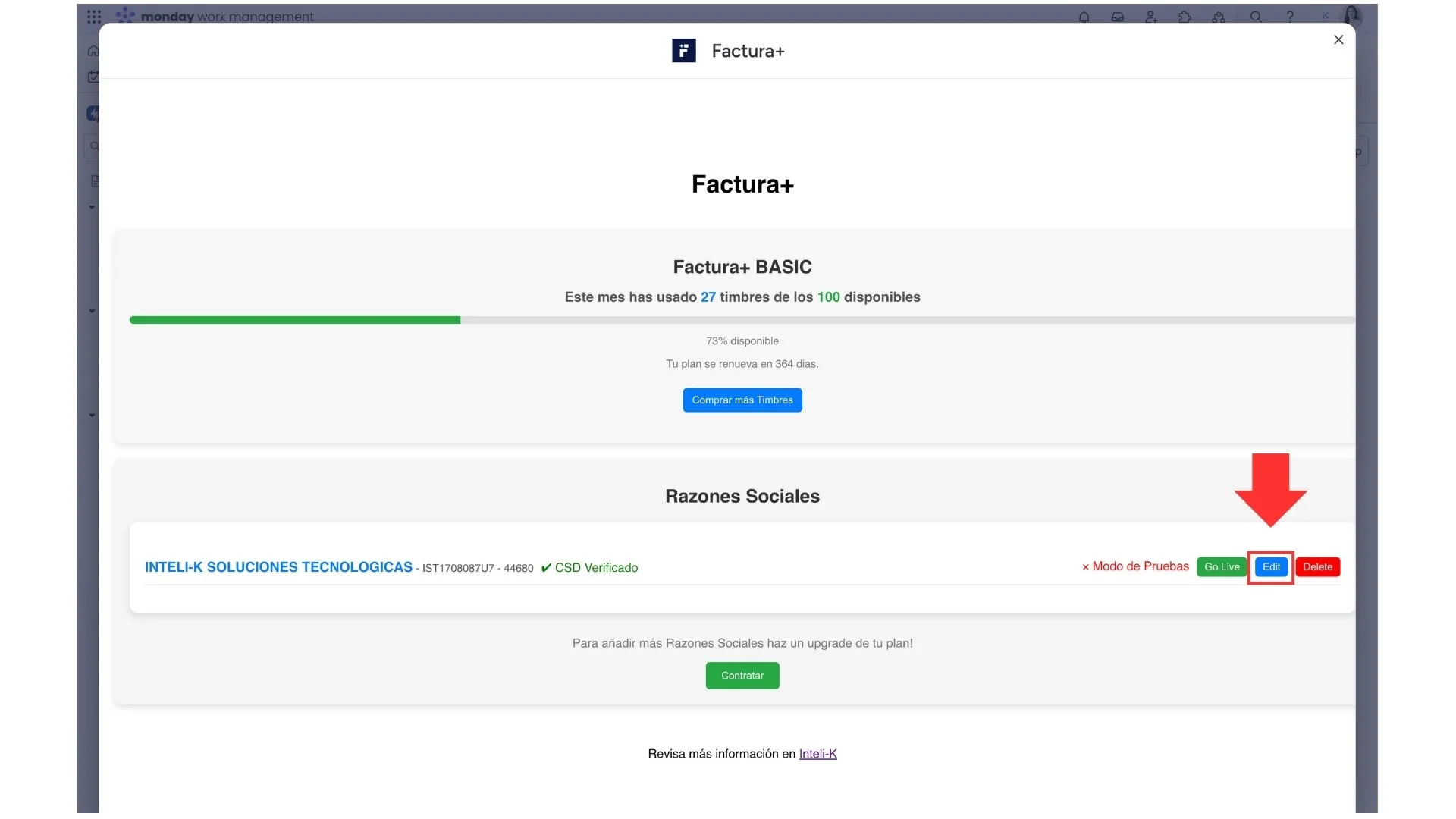
Task: Delete the INTELI-K razón social
Action: 1318,567
